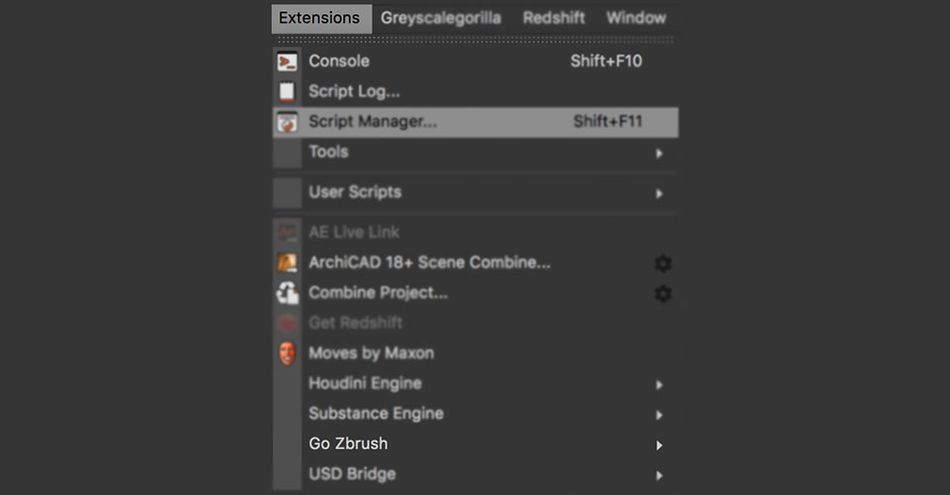Click the Combine Project icon
The width and height of the screenshot is (950, 495).
click(x=287, y=293)
